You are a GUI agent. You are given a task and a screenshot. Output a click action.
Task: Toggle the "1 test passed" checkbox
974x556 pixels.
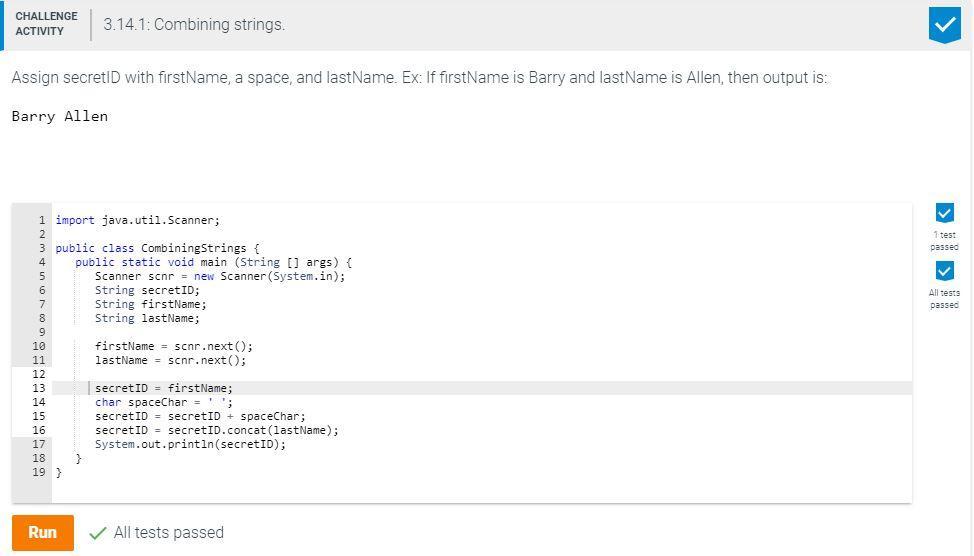coord(944,213)
